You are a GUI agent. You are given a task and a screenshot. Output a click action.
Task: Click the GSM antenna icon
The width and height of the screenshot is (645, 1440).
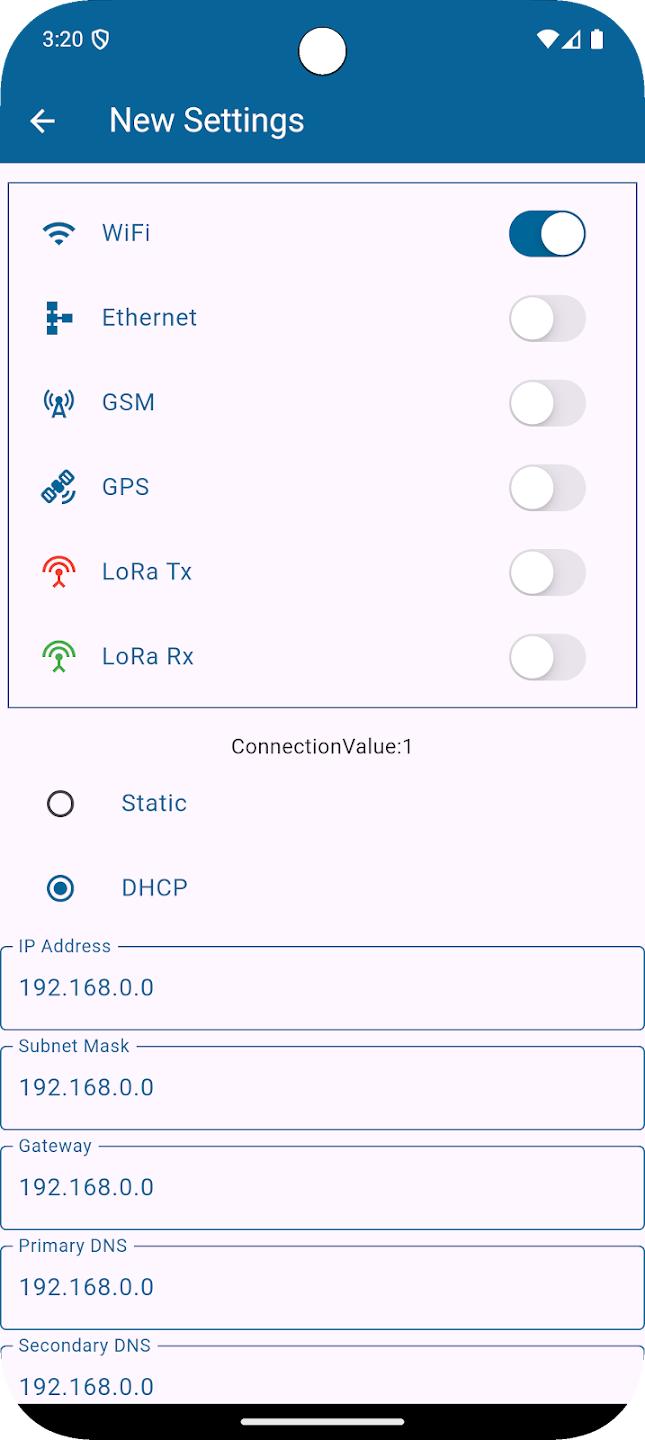59,402
